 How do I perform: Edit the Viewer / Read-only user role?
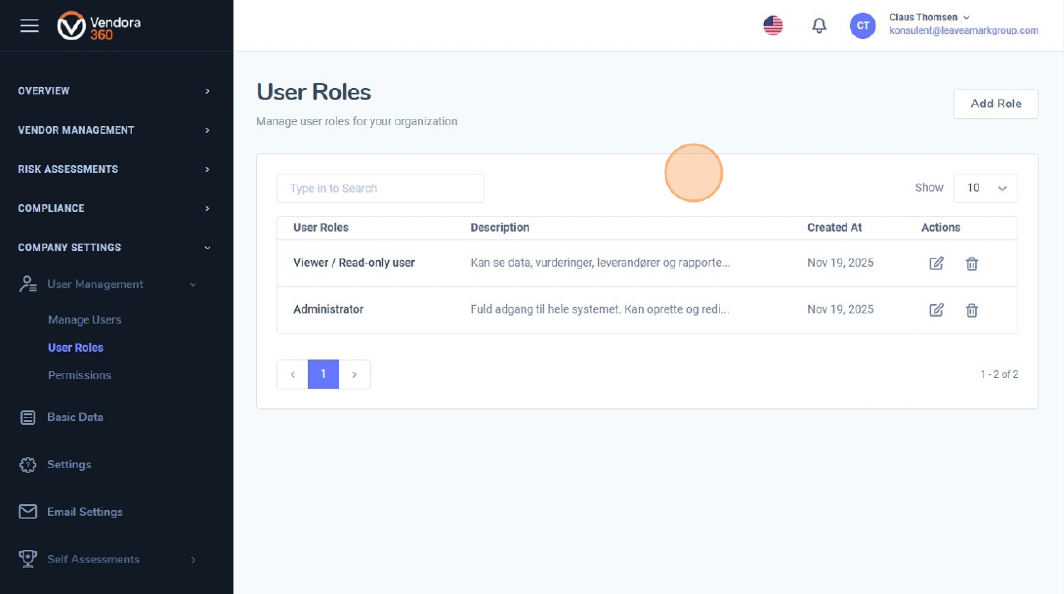pos(936,263)
